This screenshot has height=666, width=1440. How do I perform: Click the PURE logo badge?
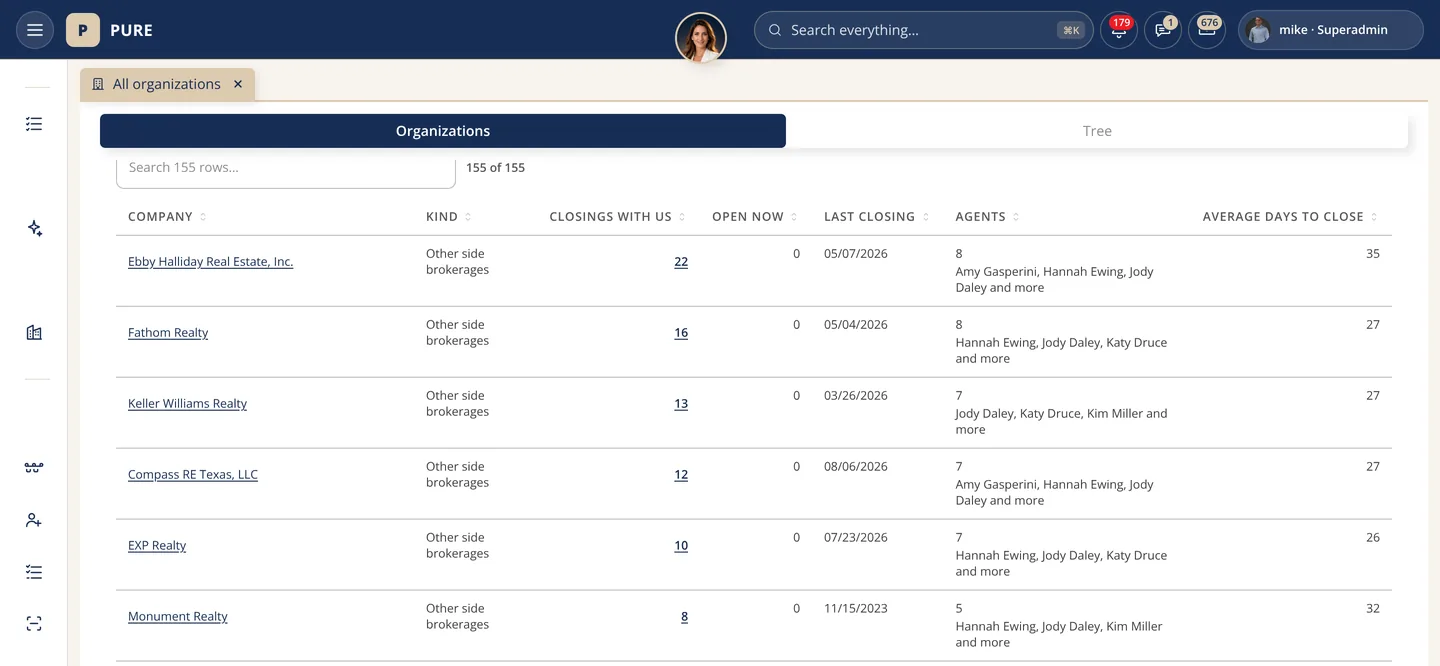tap(83, 30)
